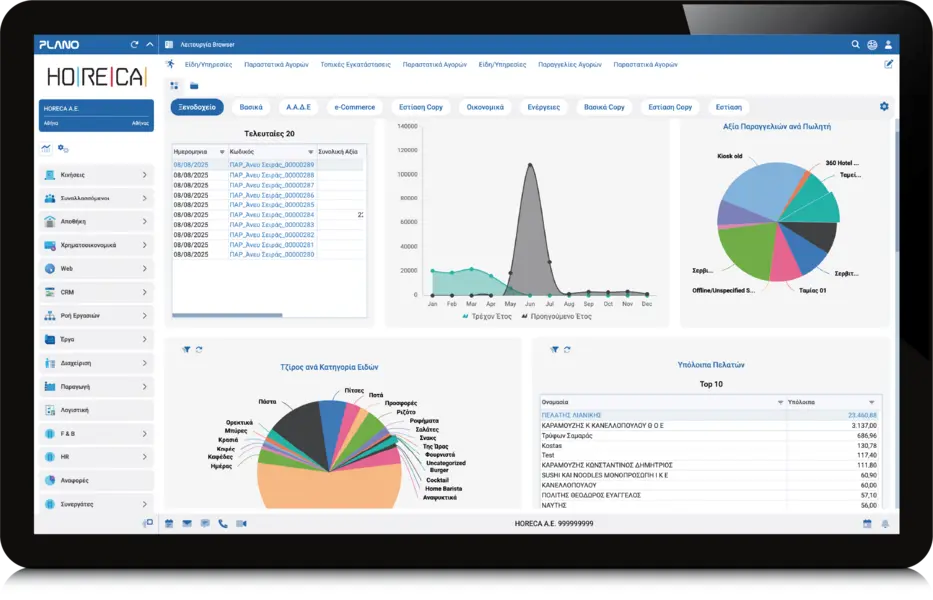Switch to dashboard tiles view icon
933x600 pixels.
[x=174, y=86]
